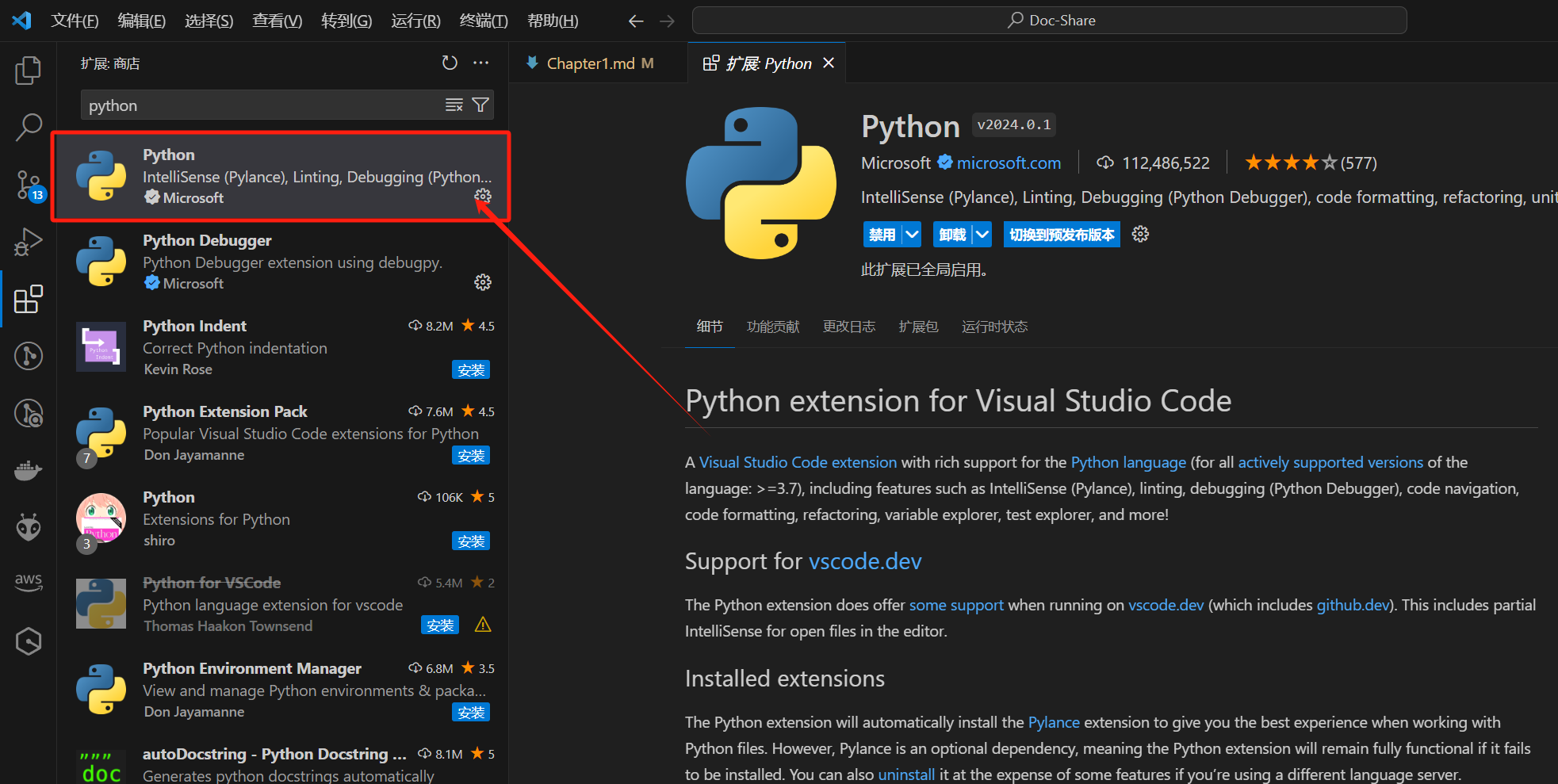Expand the 卸载 dropdown arrow
The width and height of the screenshot is (1558, 784).
click(982, 234)
